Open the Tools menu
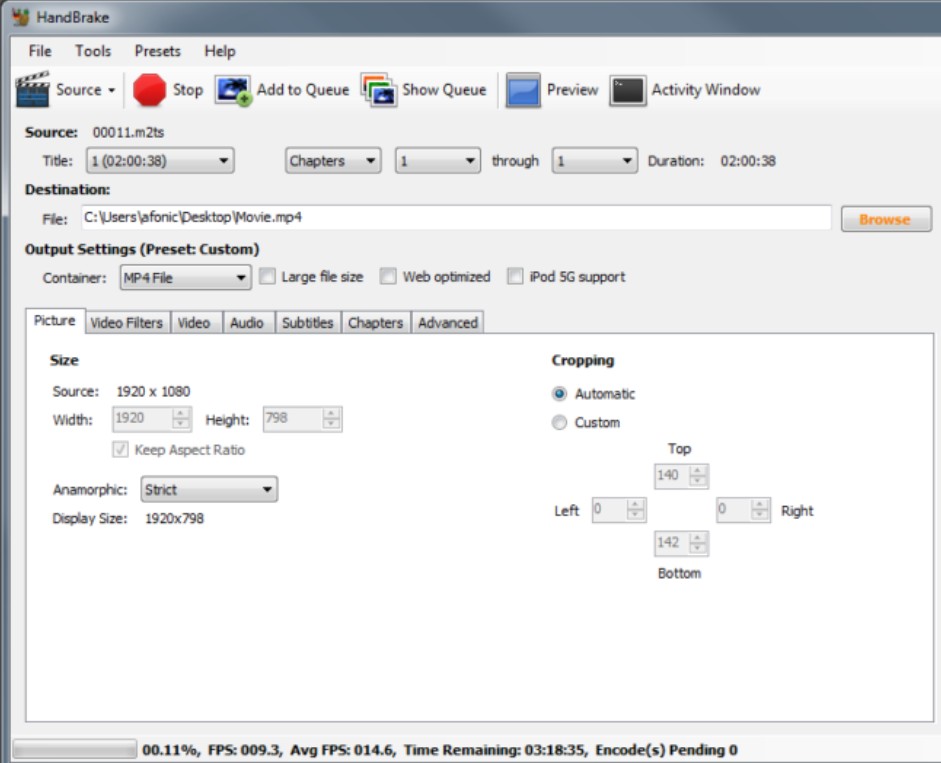 93,51
